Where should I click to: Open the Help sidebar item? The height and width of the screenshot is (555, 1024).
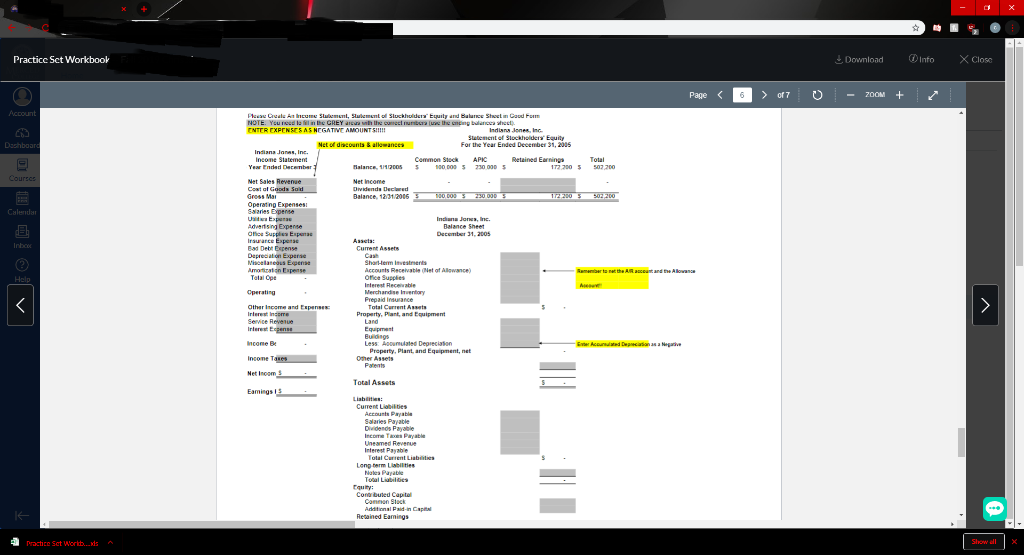point(22,270)
